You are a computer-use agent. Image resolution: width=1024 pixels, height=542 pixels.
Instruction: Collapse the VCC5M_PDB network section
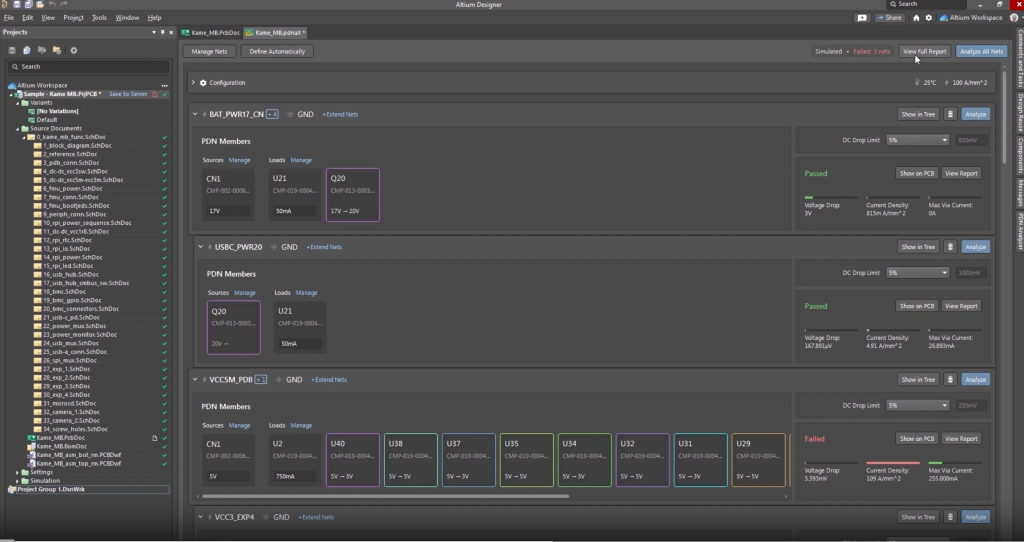[194, 380]
